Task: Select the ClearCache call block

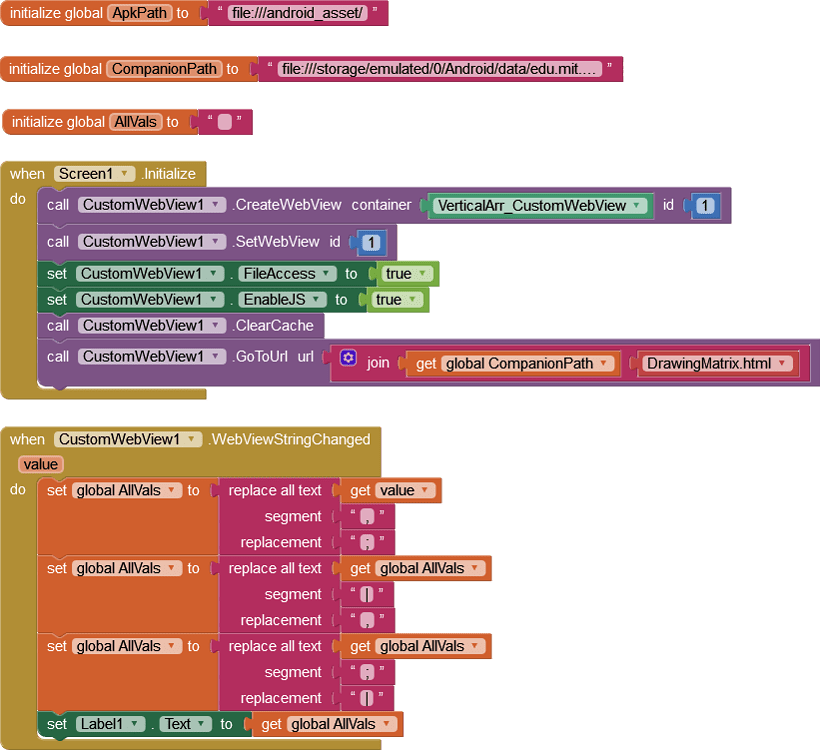Action: [x=273, y=326]
